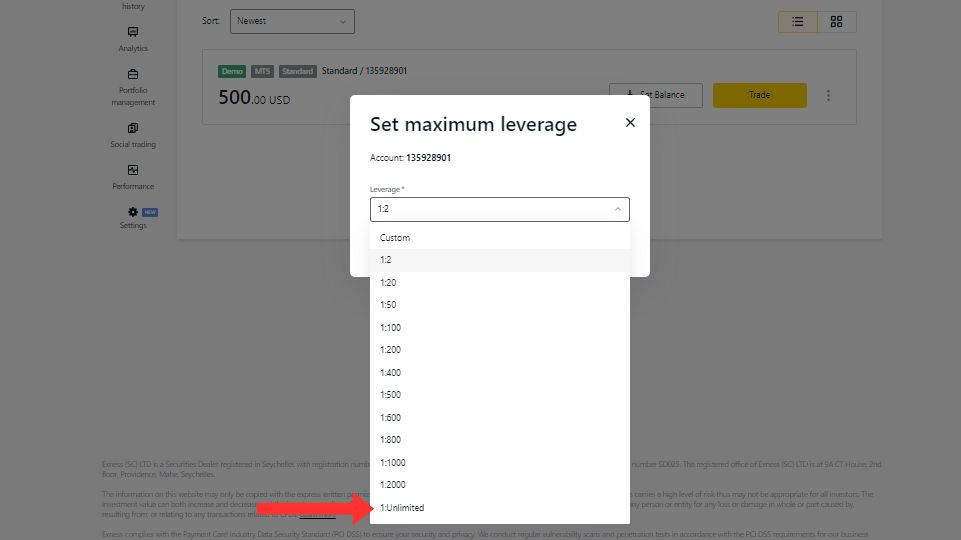Click the yellow Trade button
The width and height of the screenshot is (961, 540).
point(759,95)
